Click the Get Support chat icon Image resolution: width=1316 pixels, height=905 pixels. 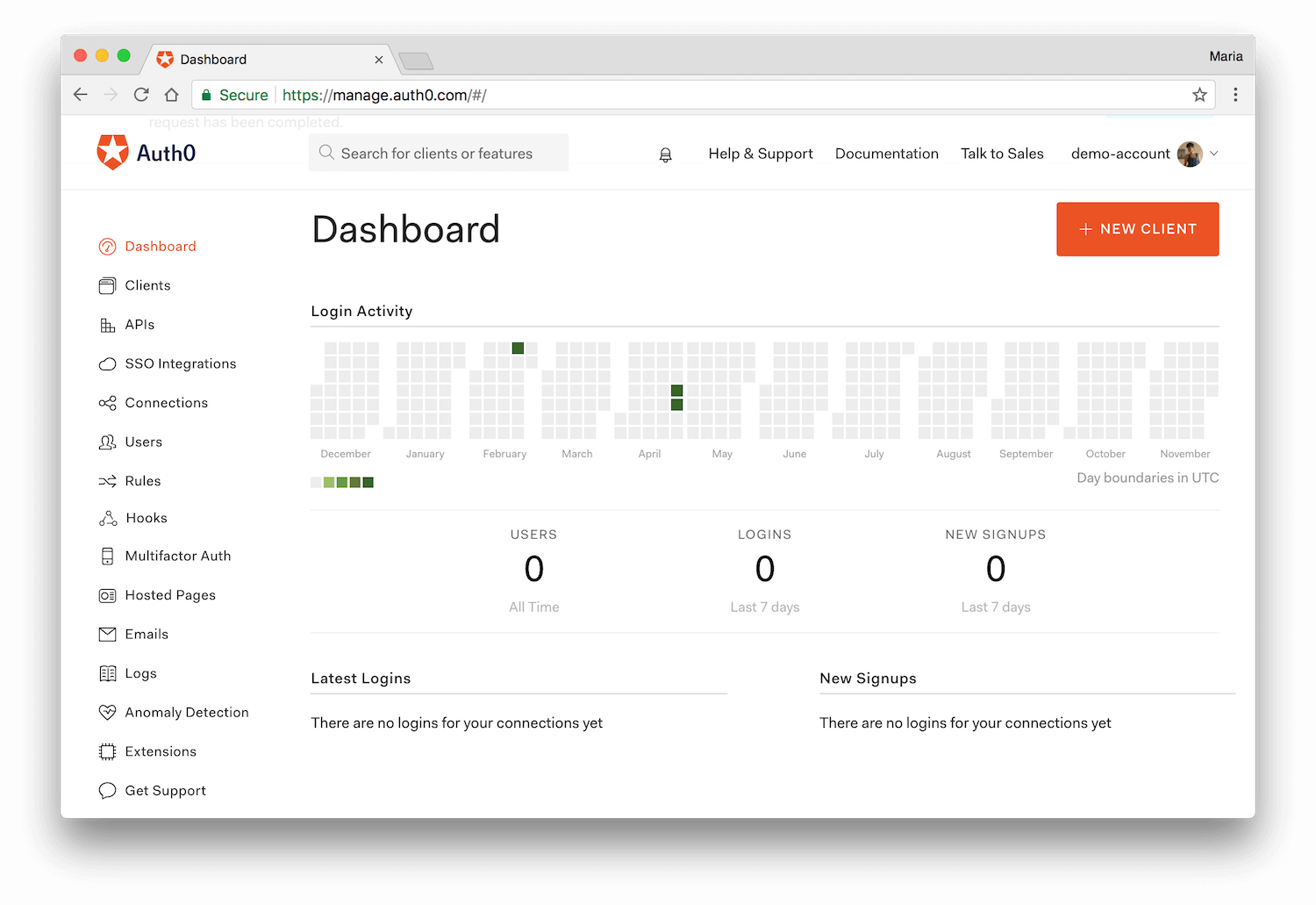coord(107,791)
